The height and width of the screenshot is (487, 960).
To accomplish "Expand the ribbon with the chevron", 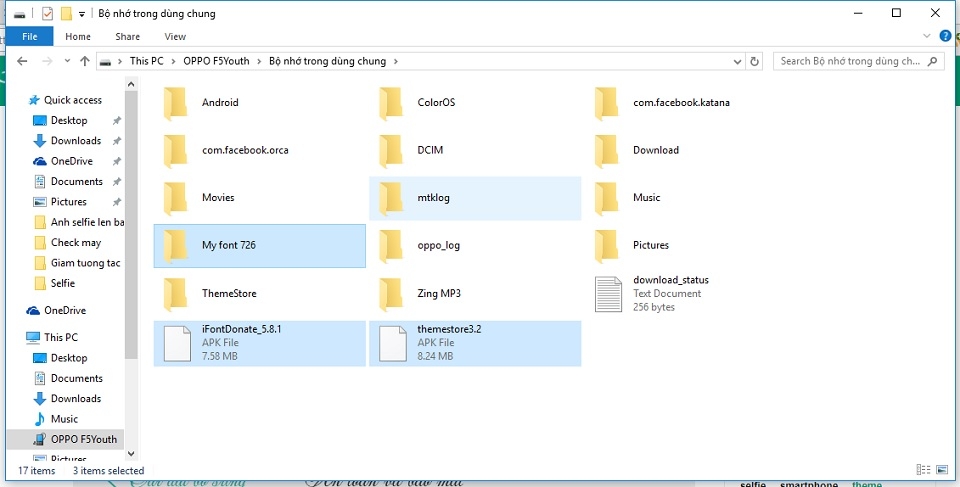I will pyautogui.click(x=926, y=36).
